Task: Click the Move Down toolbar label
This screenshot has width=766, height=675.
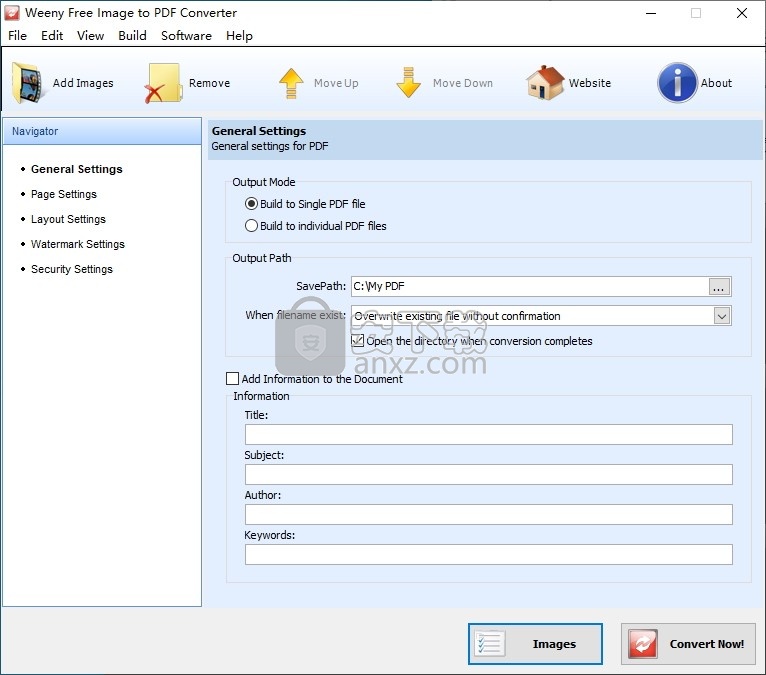Action: click(x=463, y=83)
